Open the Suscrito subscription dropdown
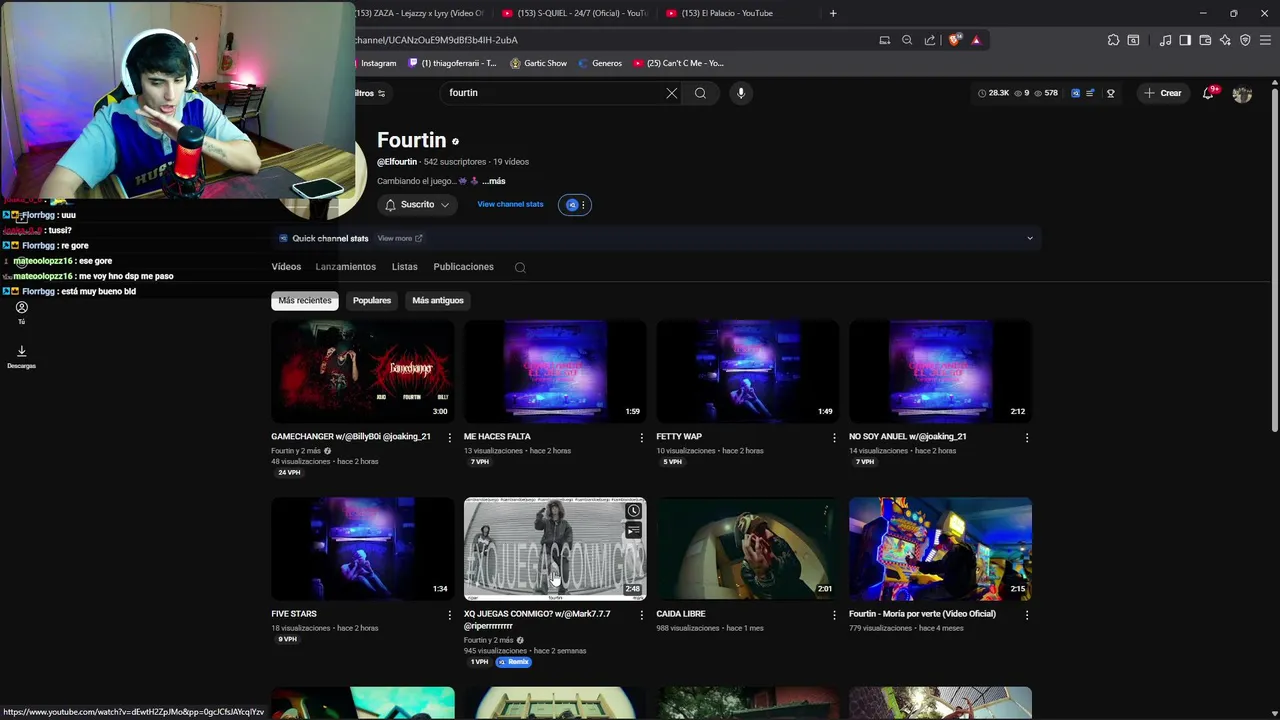The image size is (1280, 720). [417, 204]
